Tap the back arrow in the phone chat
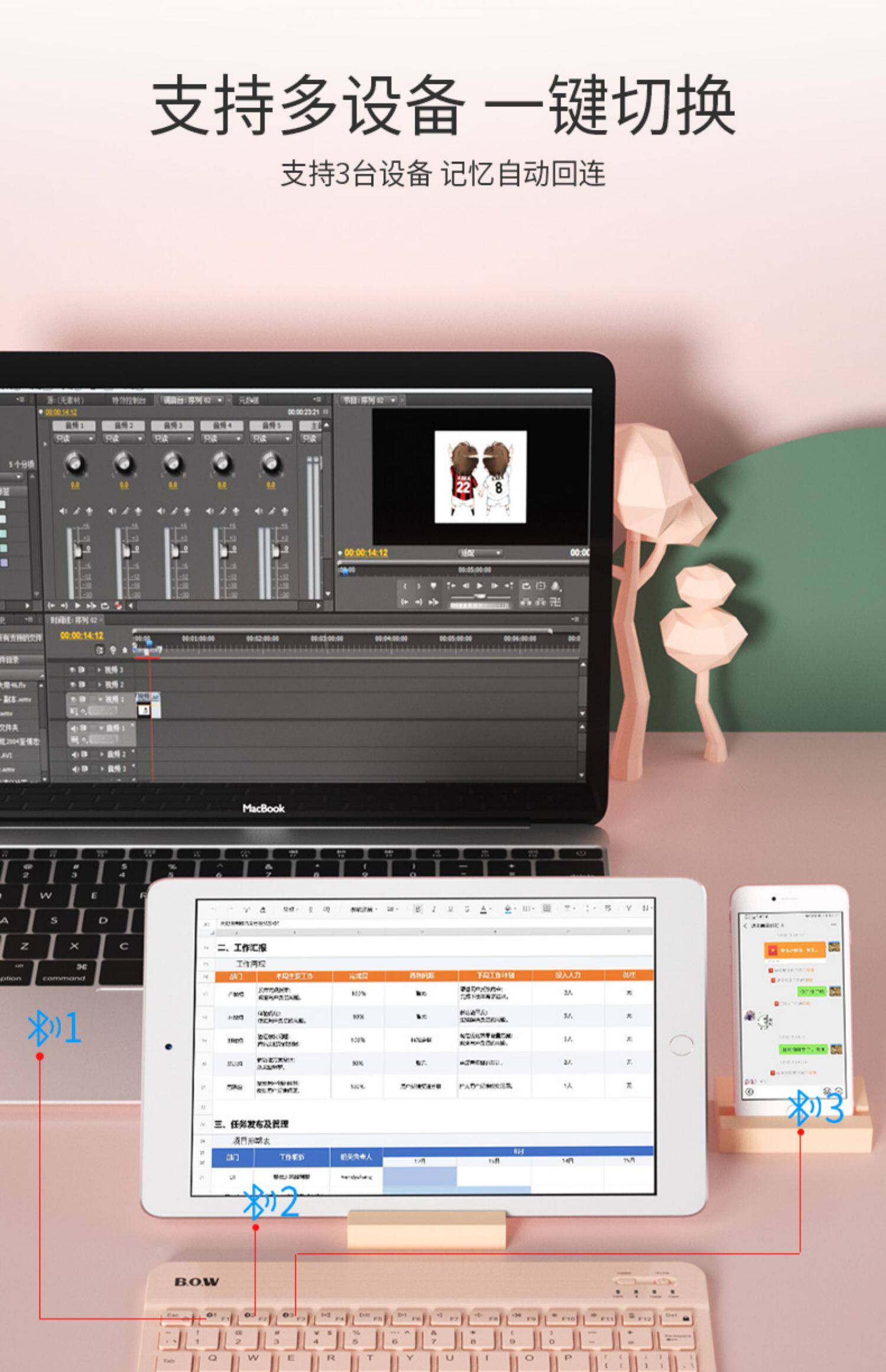This screenshot has height=1372, width=886. click(x=745, y=925)
